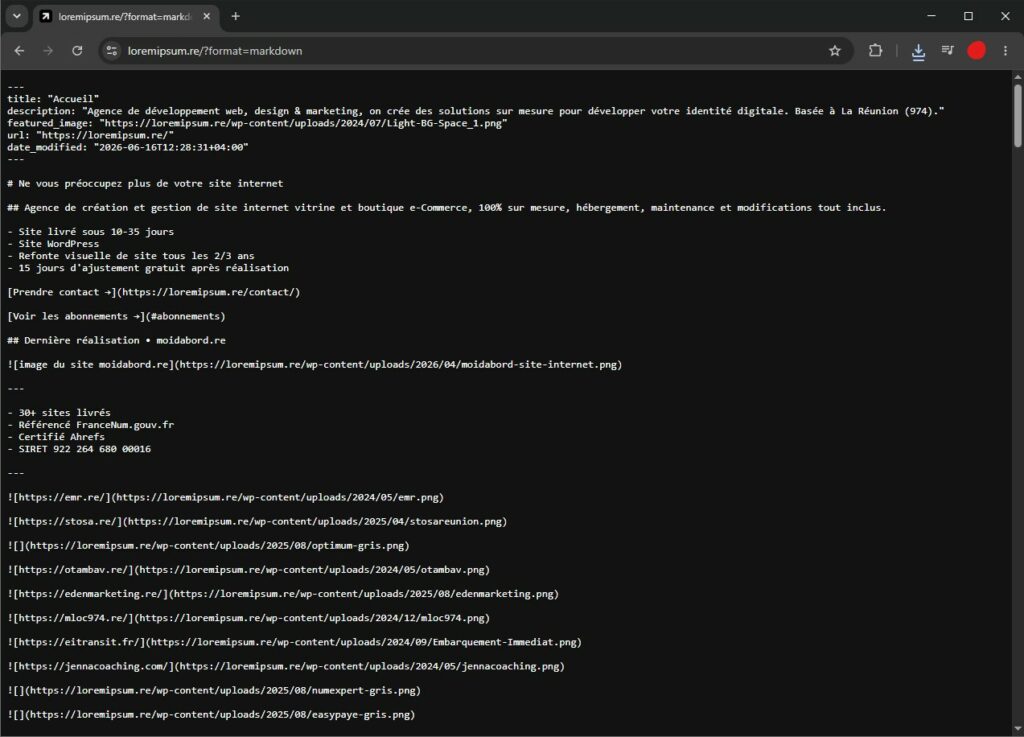Open the tab search dropdown arrow
The image size is (1024, 737).
pyautogui.click(x=17, y=16)
